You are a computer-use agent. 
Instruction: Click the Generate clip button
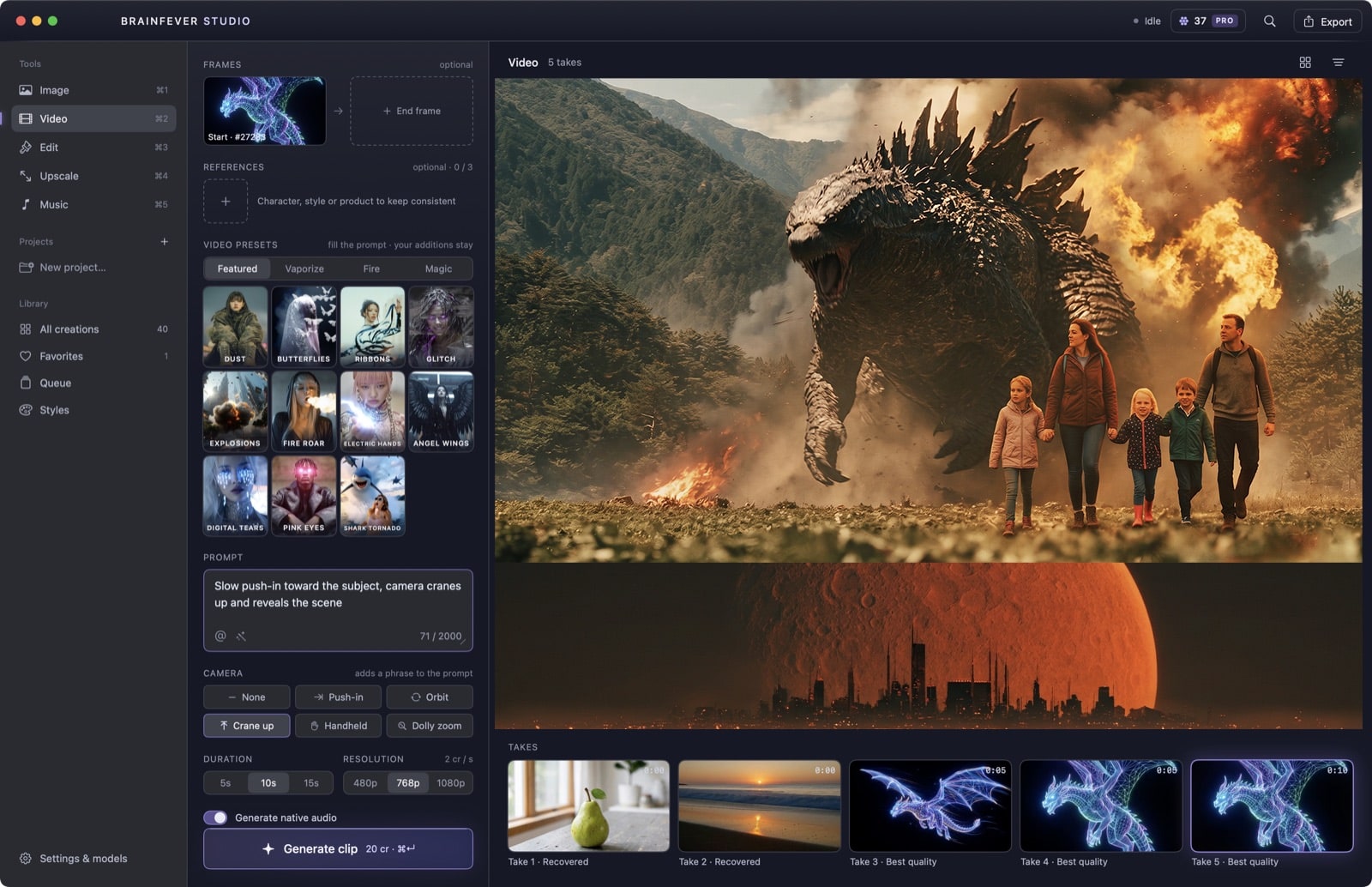(338, 848)
